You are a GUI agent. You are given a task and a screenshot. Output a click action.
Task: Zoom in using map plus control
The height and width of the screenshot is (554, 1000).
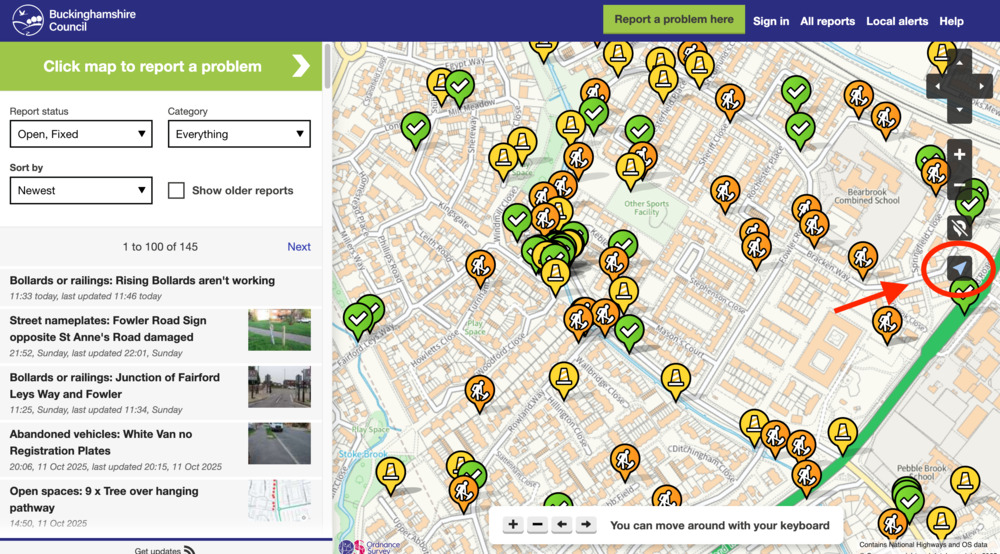tap(959, 154)
